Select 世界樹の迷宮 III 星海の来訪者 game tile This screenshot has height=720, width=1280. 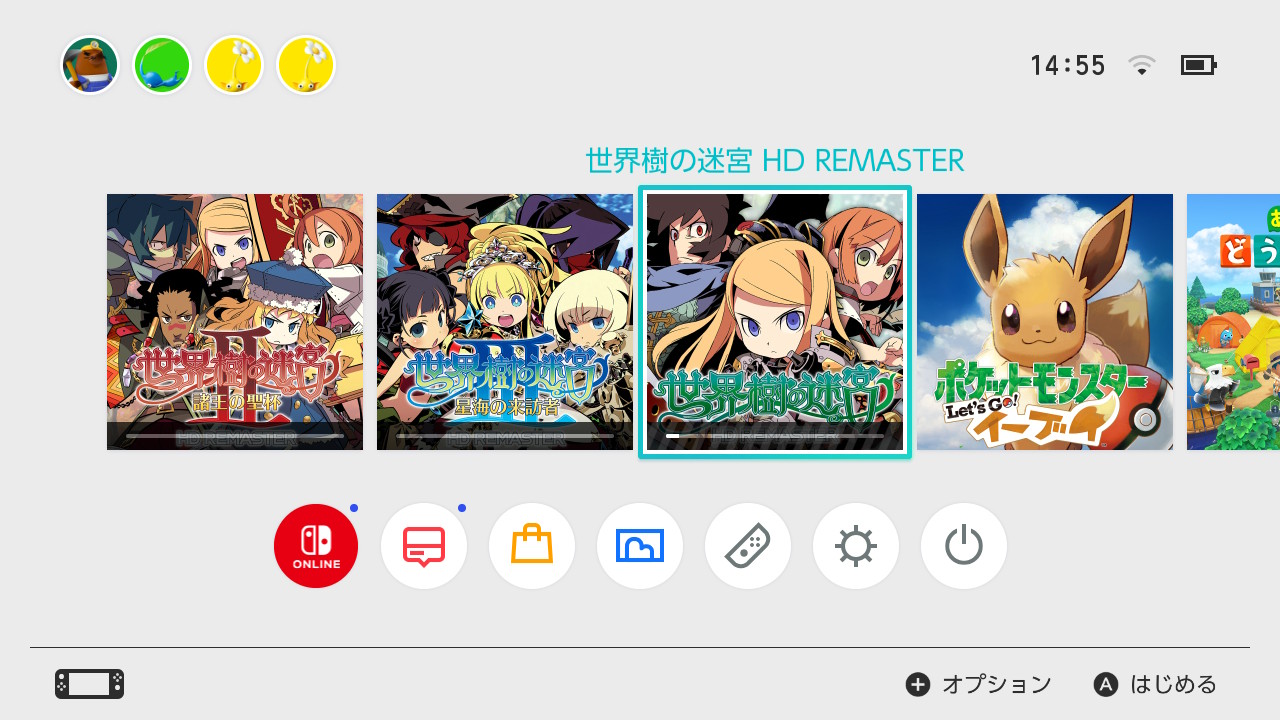click(x=505, y=322)
